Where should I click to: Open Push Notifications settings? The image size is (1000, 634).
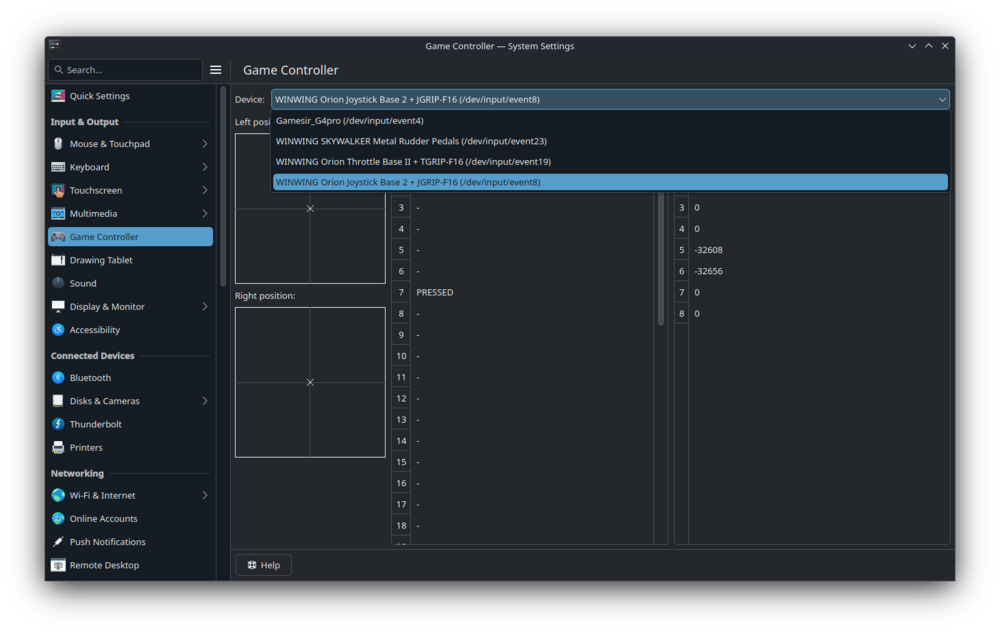tap(131, 542)
